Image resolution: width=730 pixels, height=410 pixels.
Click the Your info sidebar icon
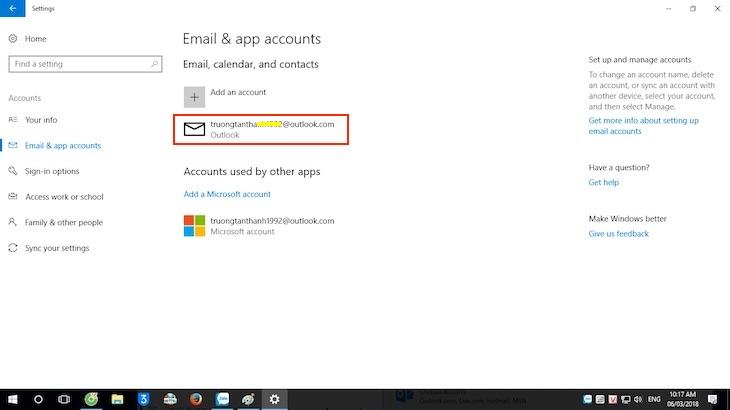(13, 120)
